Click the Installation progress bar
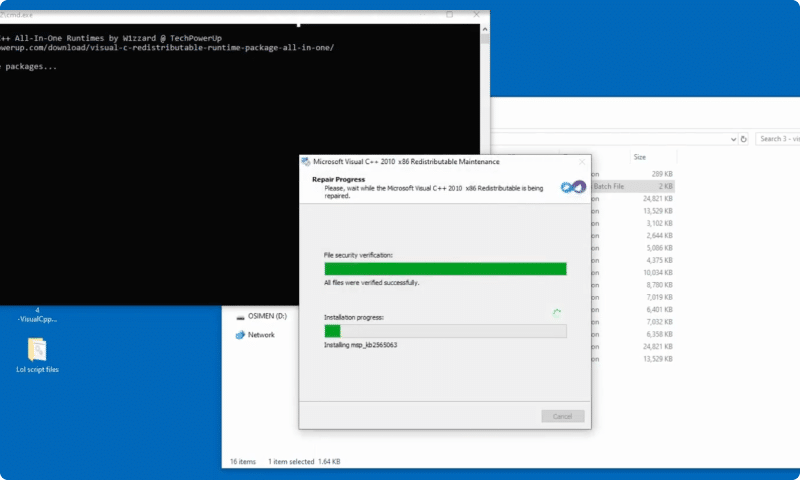 point(445,331)
